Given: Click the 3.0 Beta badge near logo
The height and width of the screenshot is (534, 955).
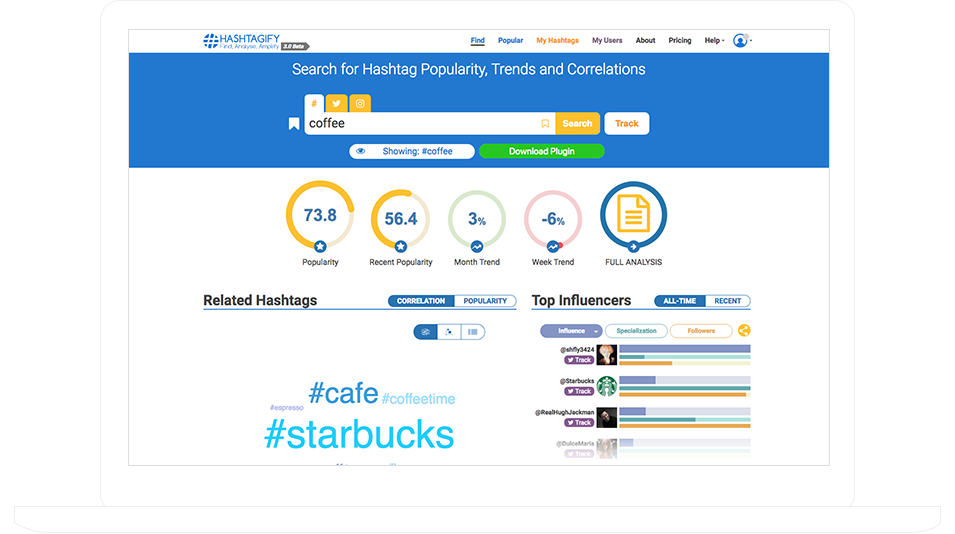Looking at the screenshot, I should tap(295, 46).
